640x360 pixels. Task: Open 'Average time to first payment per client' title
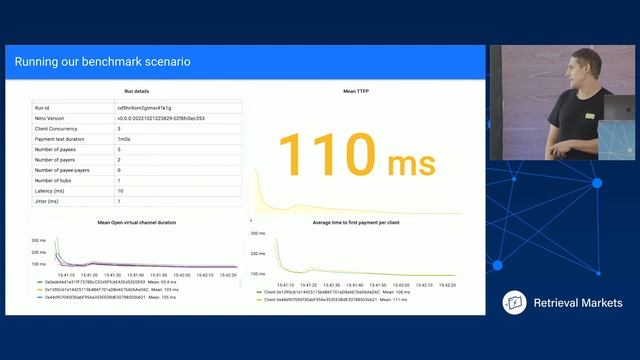tap(356, 222)
